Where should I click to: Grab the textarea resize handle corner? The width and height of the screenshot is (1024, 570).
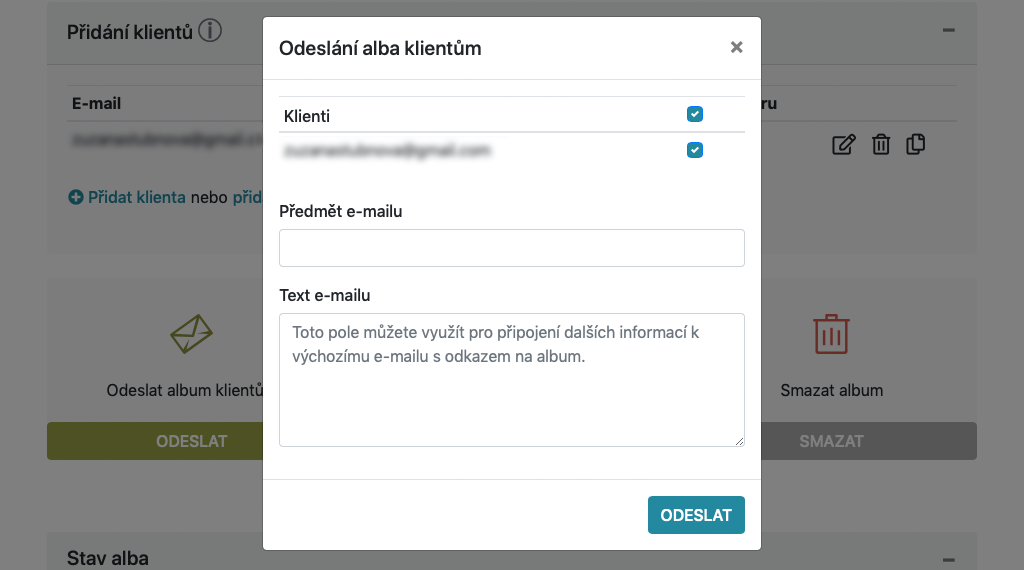[x=739, y=441]
